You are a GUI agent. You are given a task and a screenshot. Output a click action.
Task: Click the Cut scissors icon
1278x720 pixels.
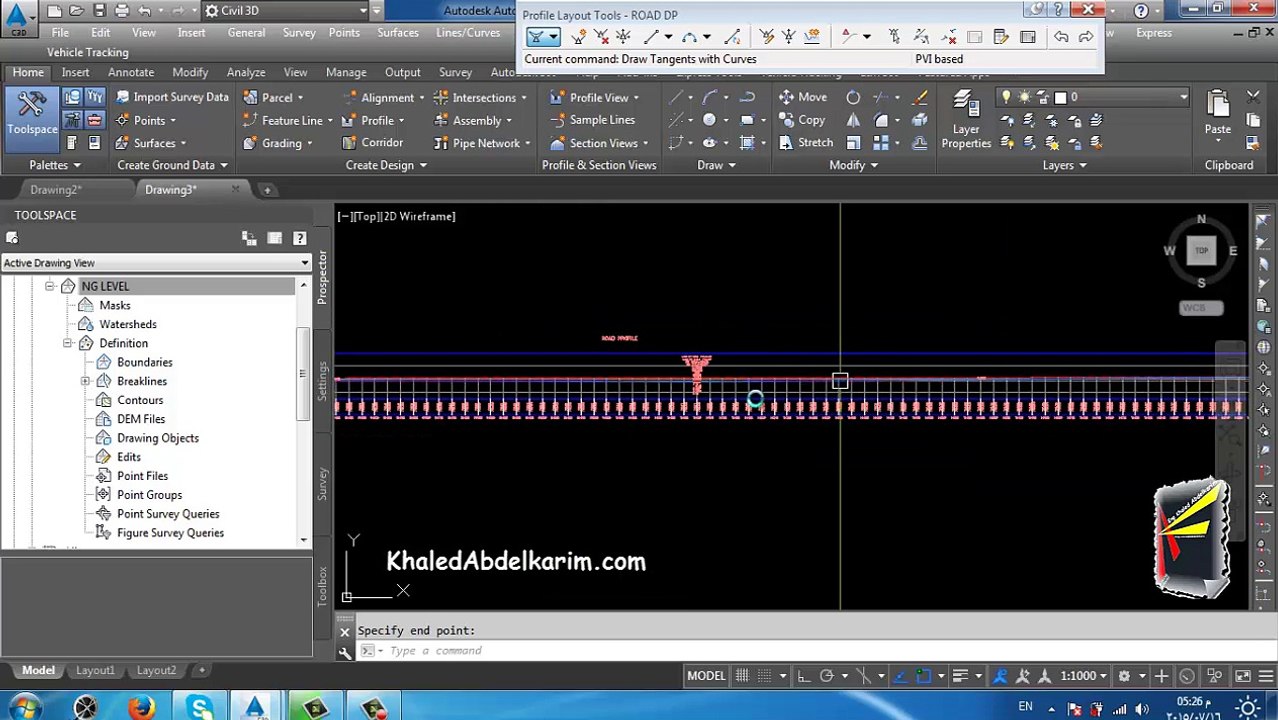click(x=1253, y=97)
